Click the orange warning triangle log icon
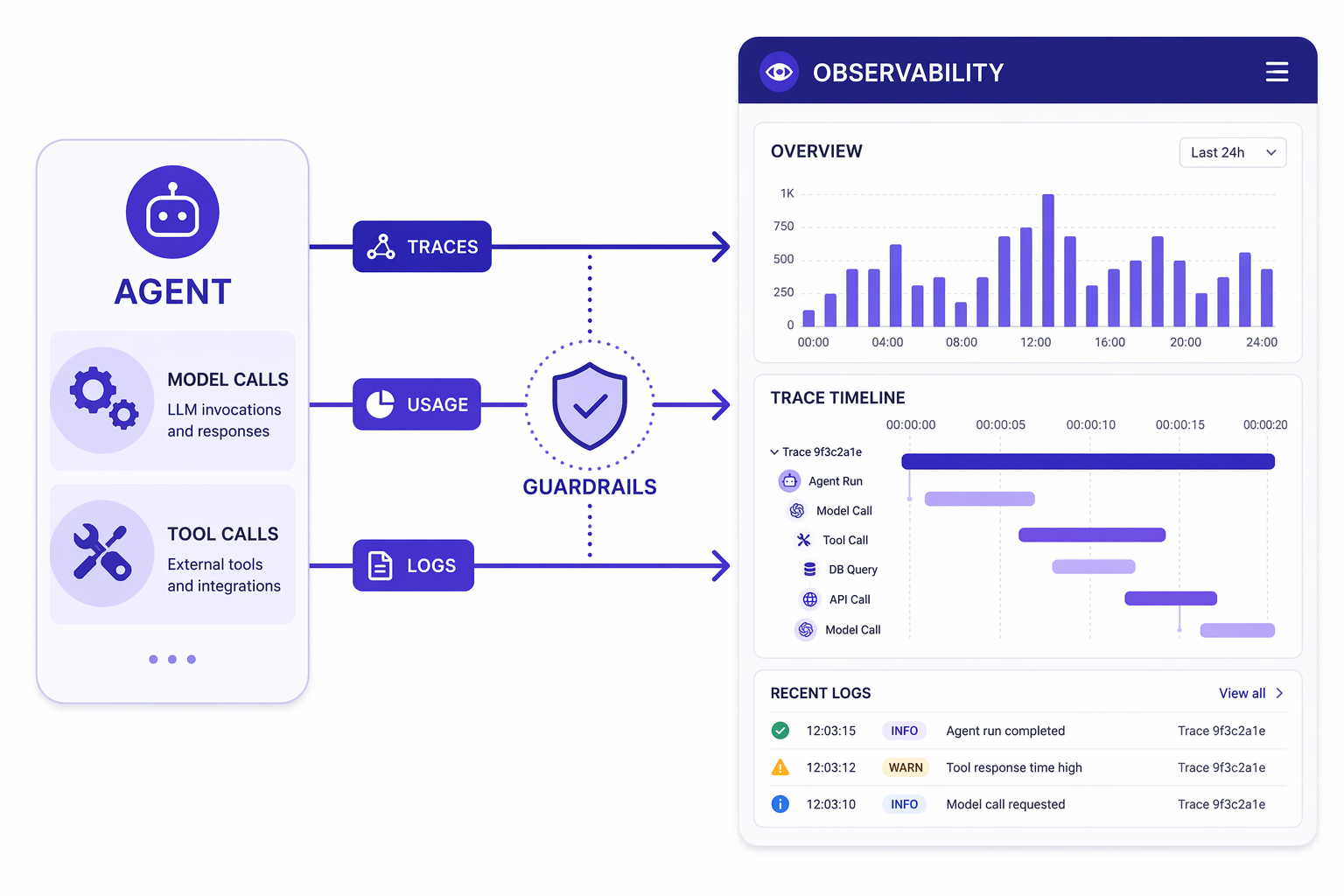The width and height of the screenshot is (1344, 896). pos(780,767)
